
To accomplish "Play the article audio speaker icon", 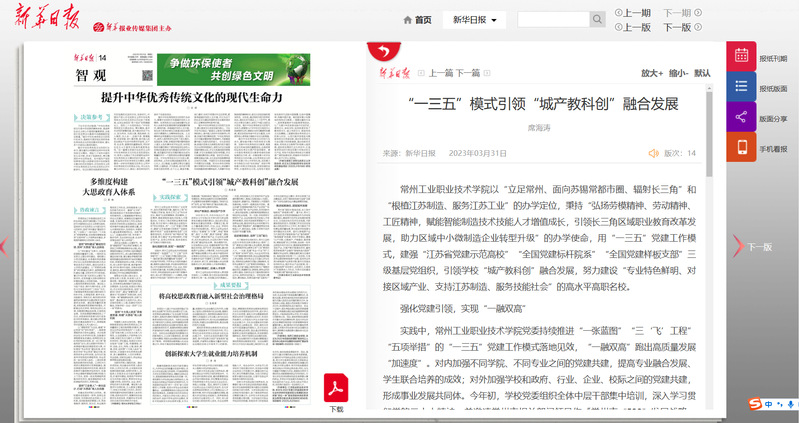I will pos(654,153).
